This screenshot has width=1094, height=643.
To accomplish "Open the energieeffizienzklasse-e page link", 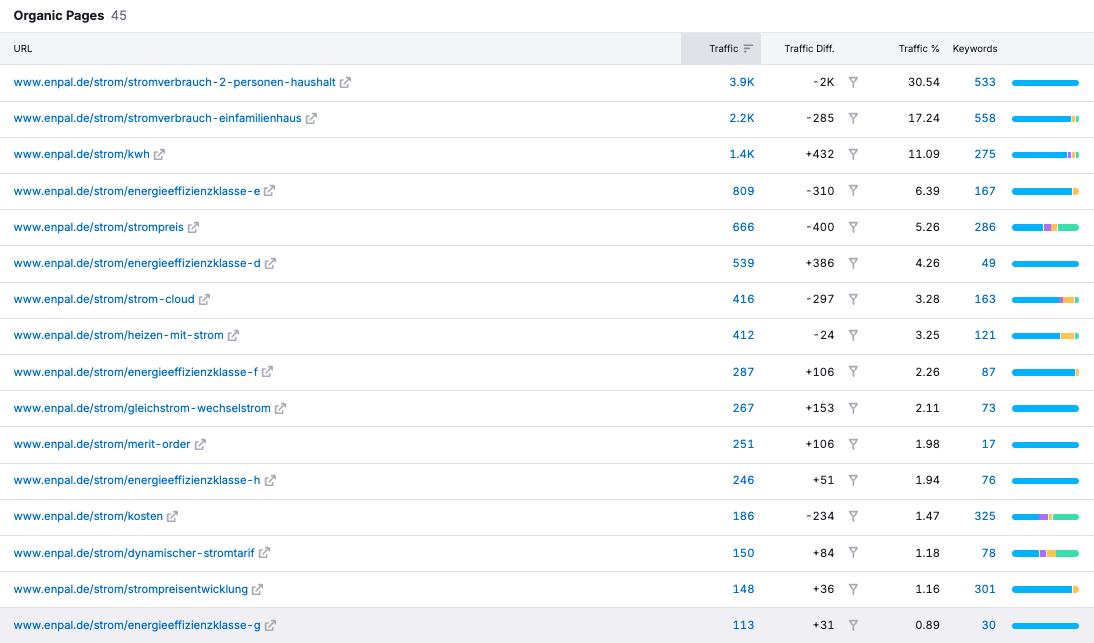I will [x=136, y=191].
